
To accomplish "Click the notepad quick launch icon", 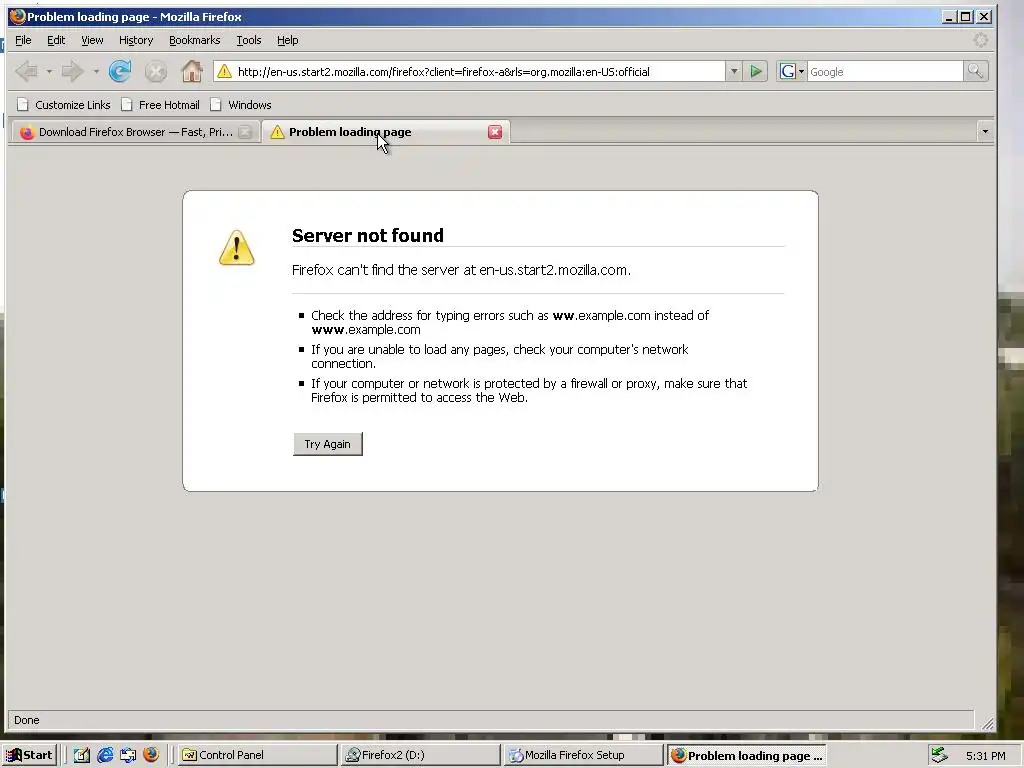I will pos(81,755).
